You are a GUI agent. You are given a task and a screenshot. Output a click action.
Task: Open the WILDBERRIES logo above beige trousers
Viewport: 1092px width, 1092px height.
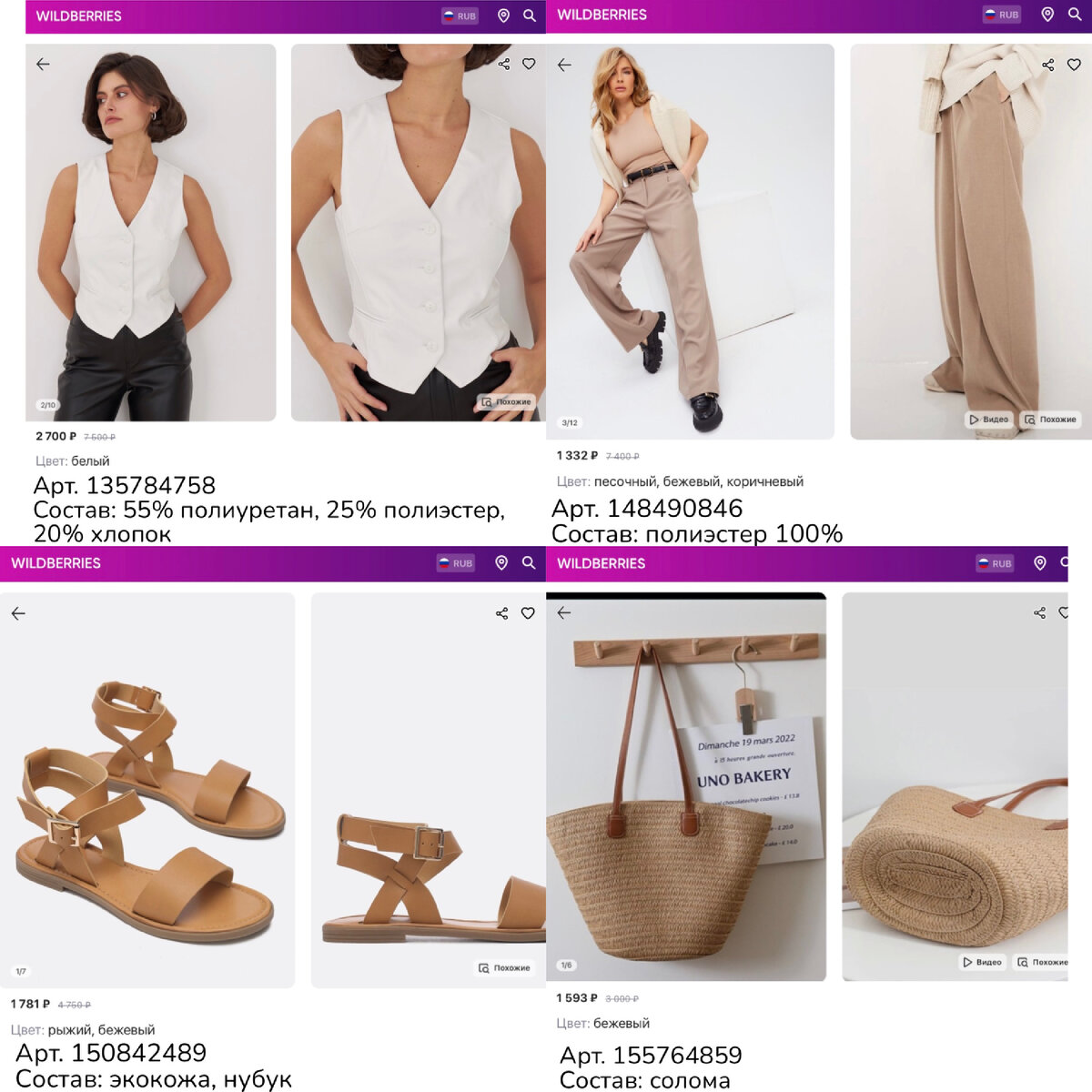pyautogui.click(x=602, y=15)
